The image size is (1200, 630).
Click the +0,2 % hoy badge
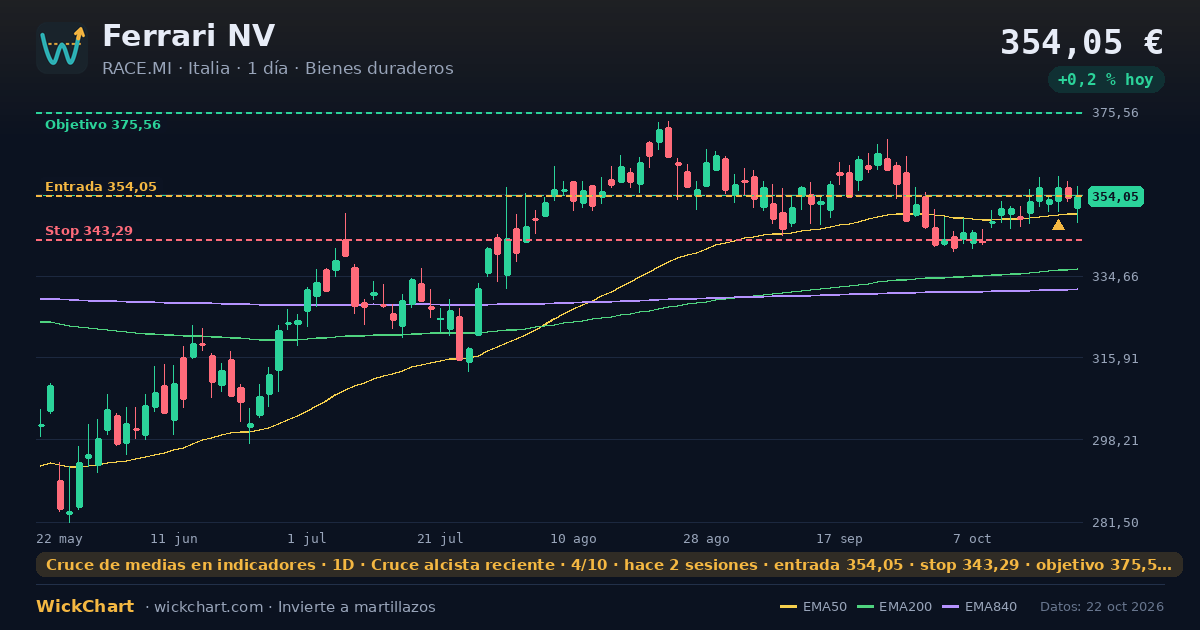tap(1105, 80)
